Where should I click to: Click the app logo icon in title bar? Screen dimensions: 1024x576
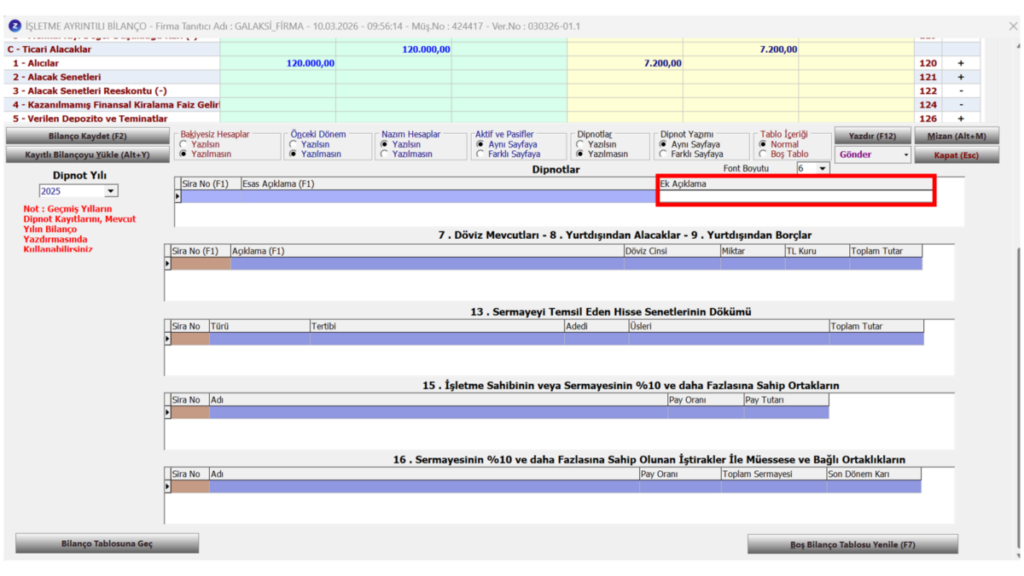(x=14, y=26)
